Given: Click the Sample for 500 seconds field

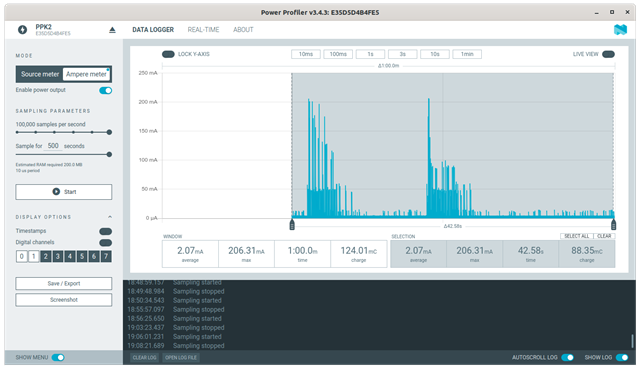Looking at the screenshot, I should pyautogui.click(x=53, y=146).
